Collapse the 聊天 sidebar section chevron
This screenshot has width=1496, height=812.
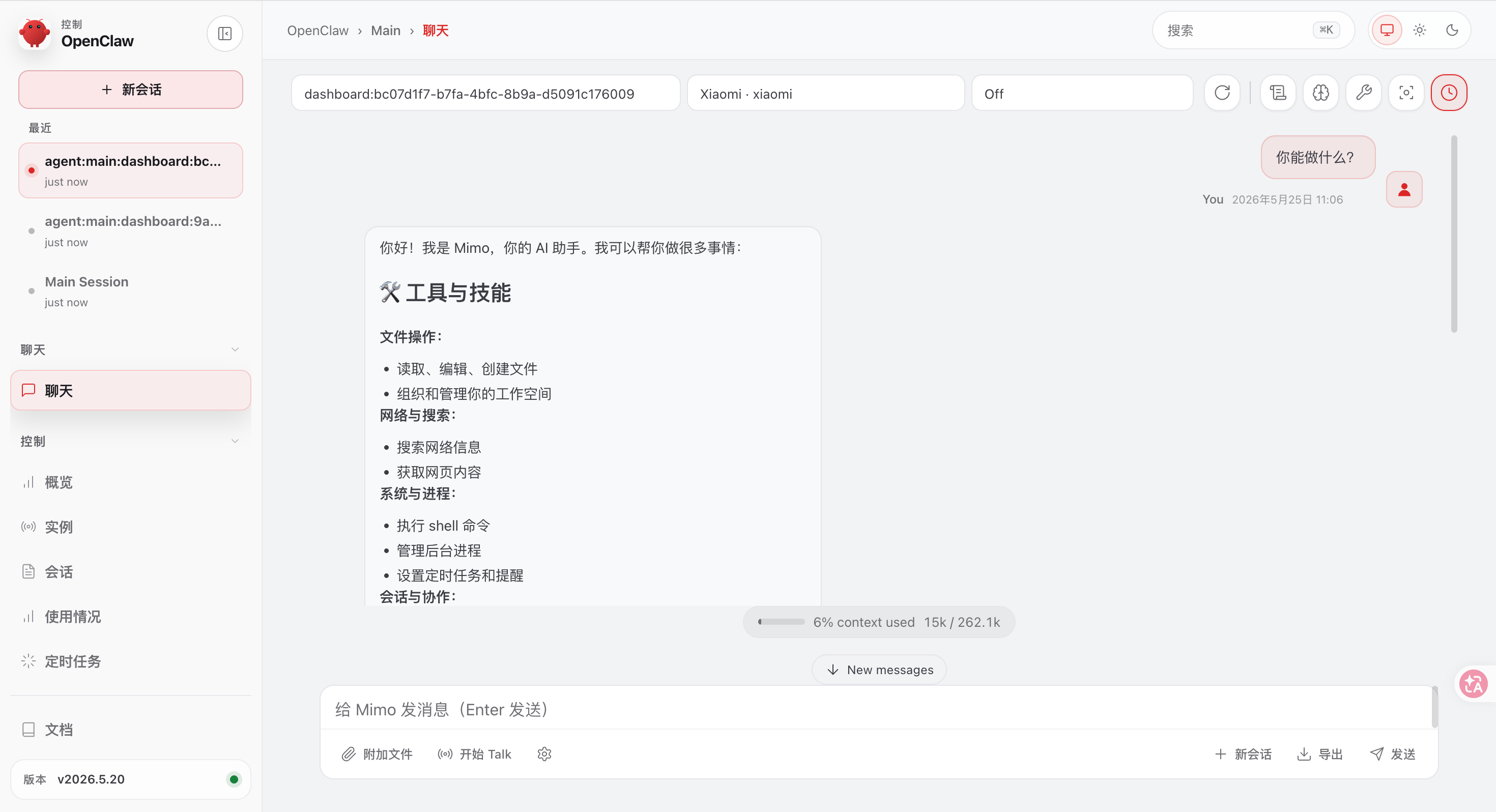tap(235, 350)
